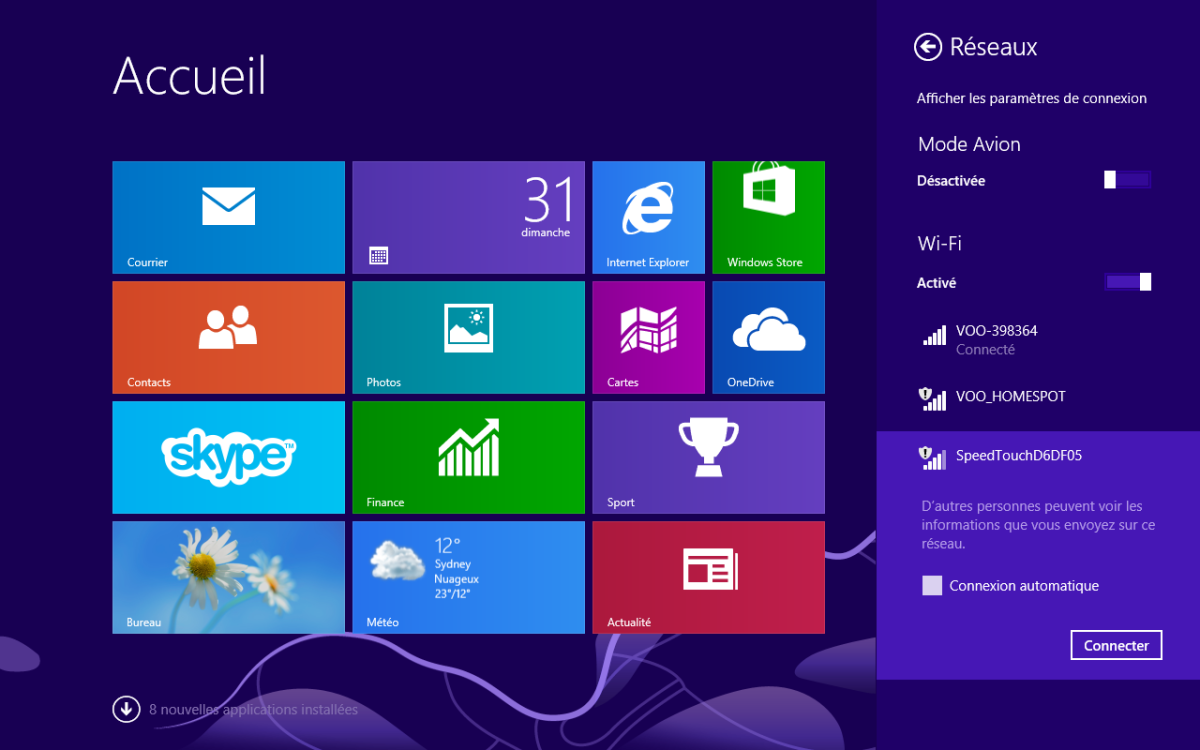Click the Activé label under Wi-Fi

tap(937, 283)
